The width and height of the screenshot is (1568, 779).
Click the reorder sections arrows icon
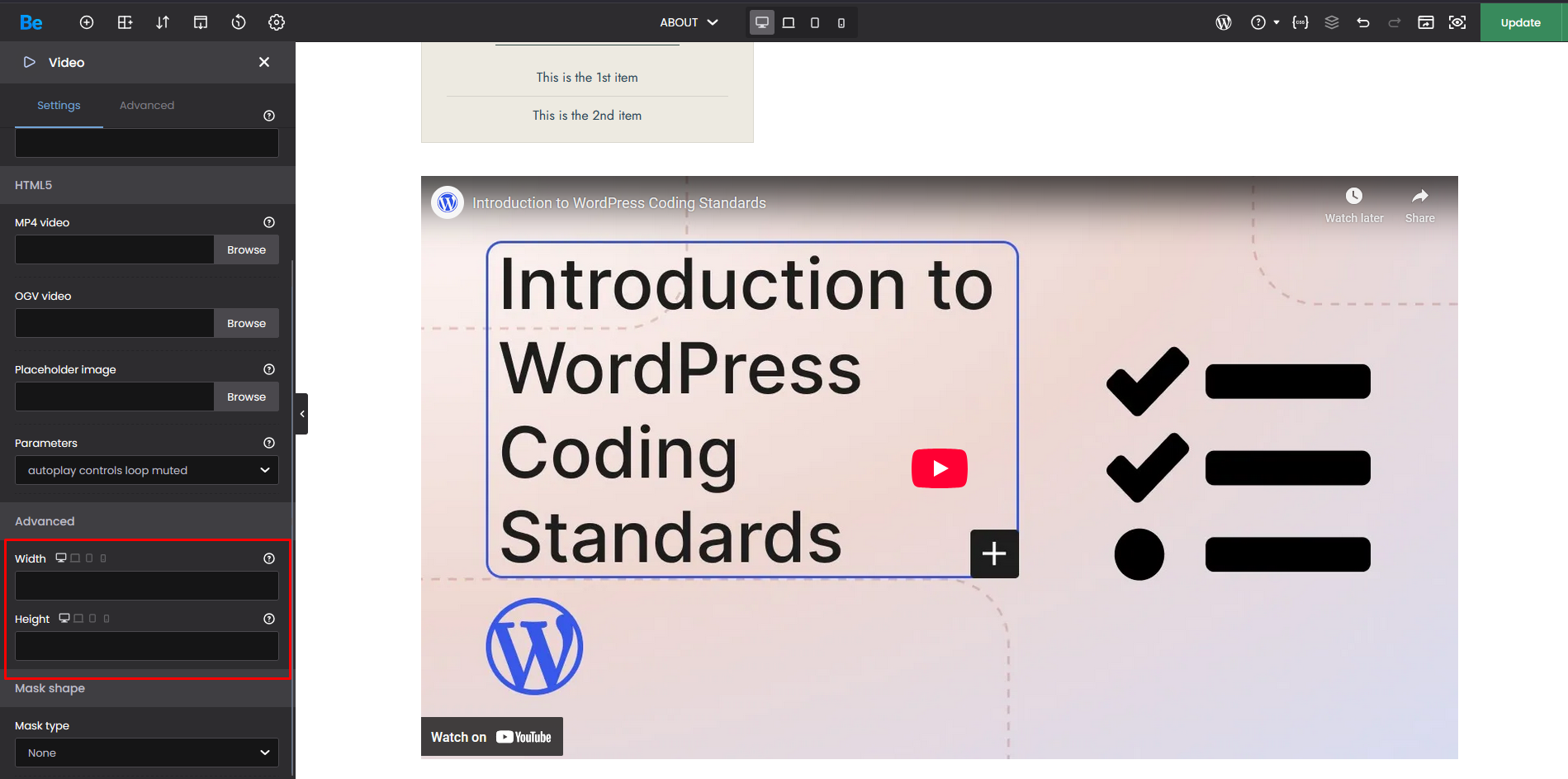(x=163, y=22)
